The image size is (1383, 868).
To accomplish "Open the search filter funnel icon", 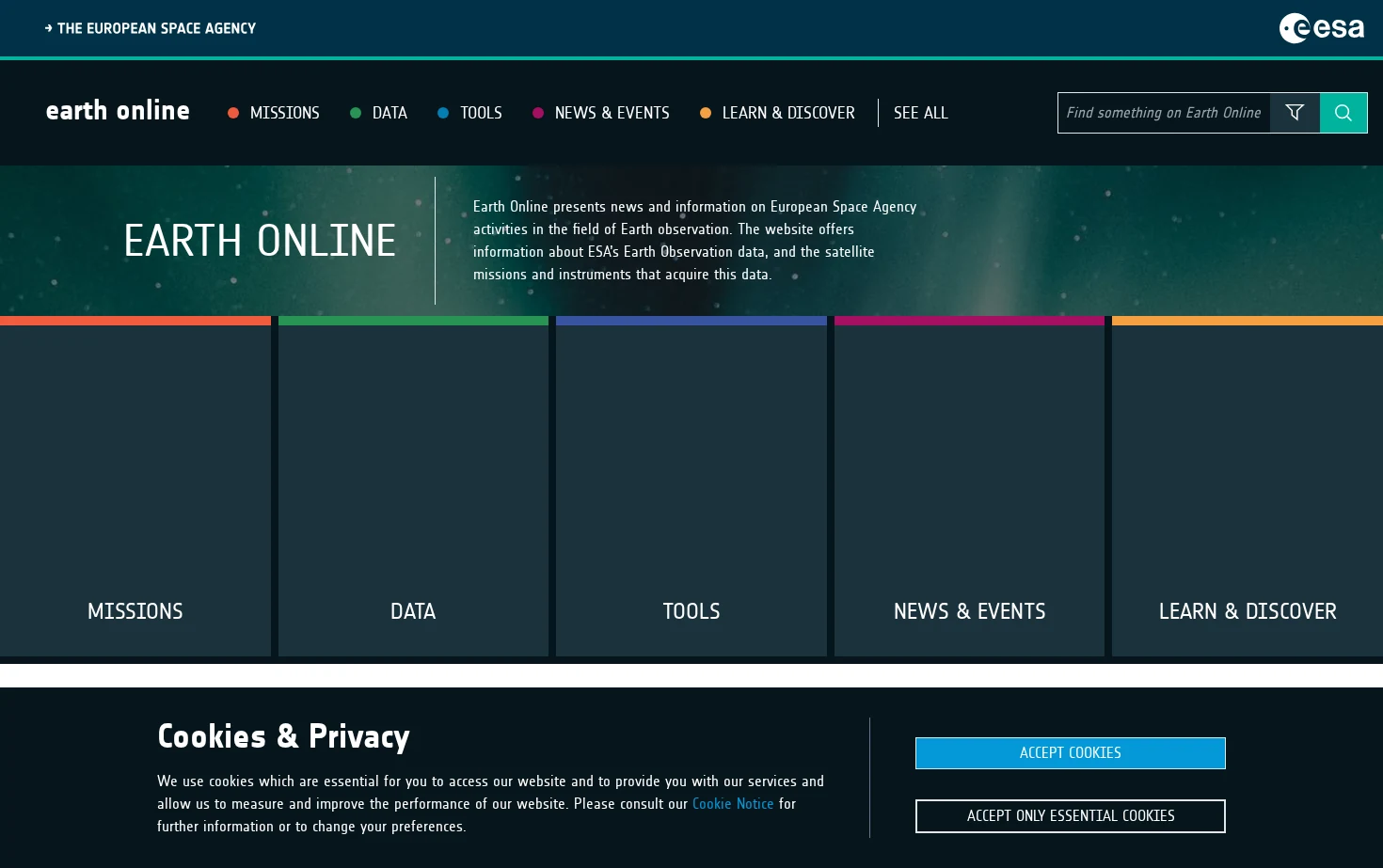I will pyautogui.click(x=1295, y=113).
